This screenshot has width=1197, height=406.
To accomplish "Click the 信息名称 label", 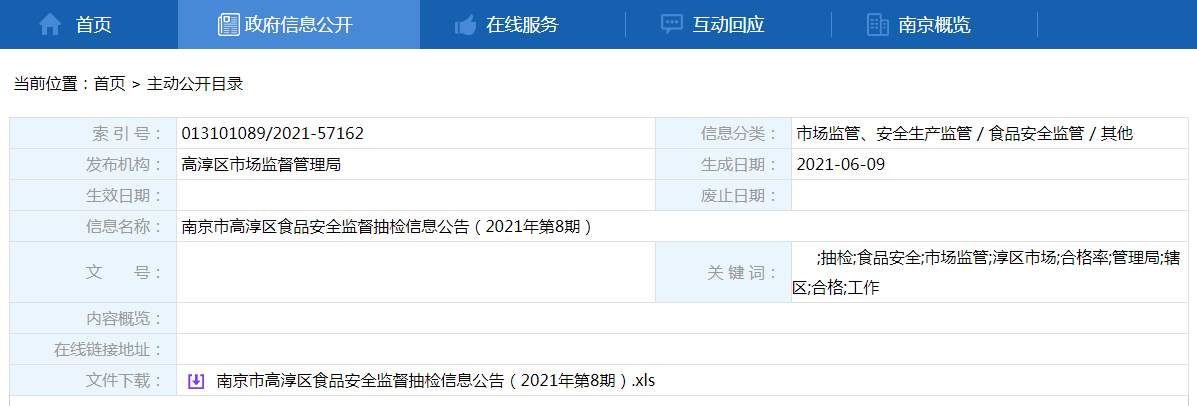I will (x=124, y=227).
